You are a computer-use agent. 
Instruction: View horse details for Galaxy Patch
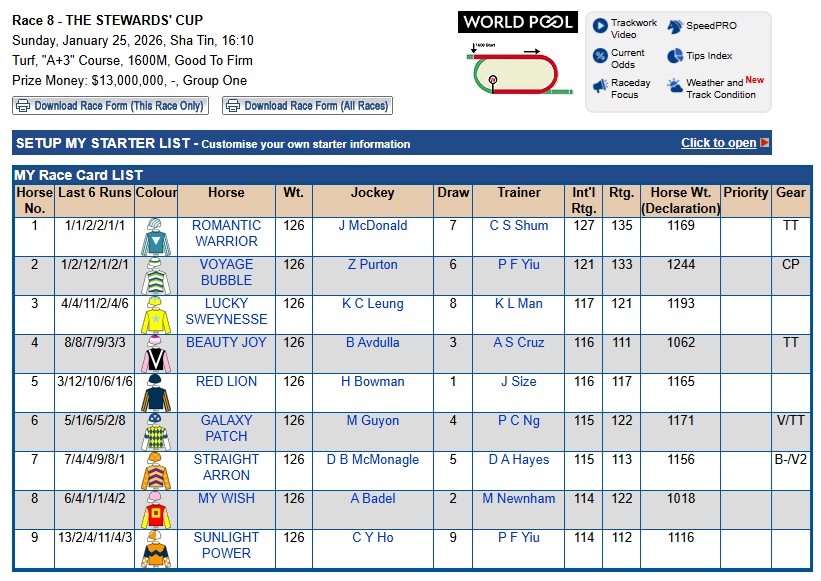click(226, 428)
